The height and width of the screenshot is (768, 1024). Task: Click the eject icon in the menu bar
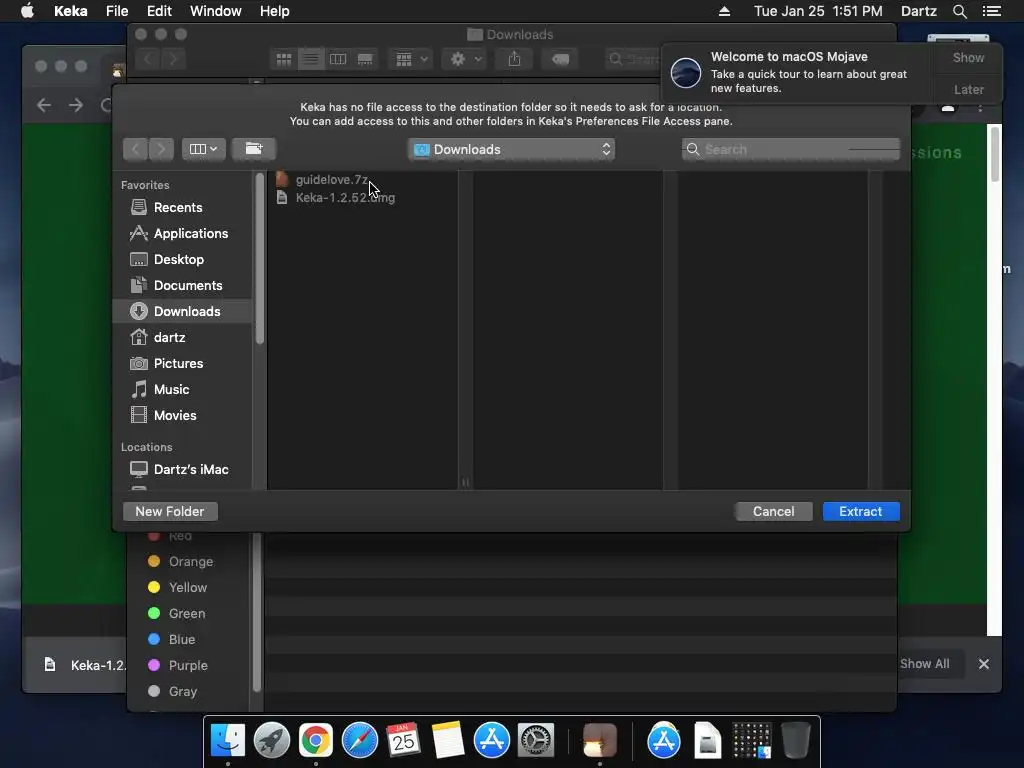[x=724, y=11]
